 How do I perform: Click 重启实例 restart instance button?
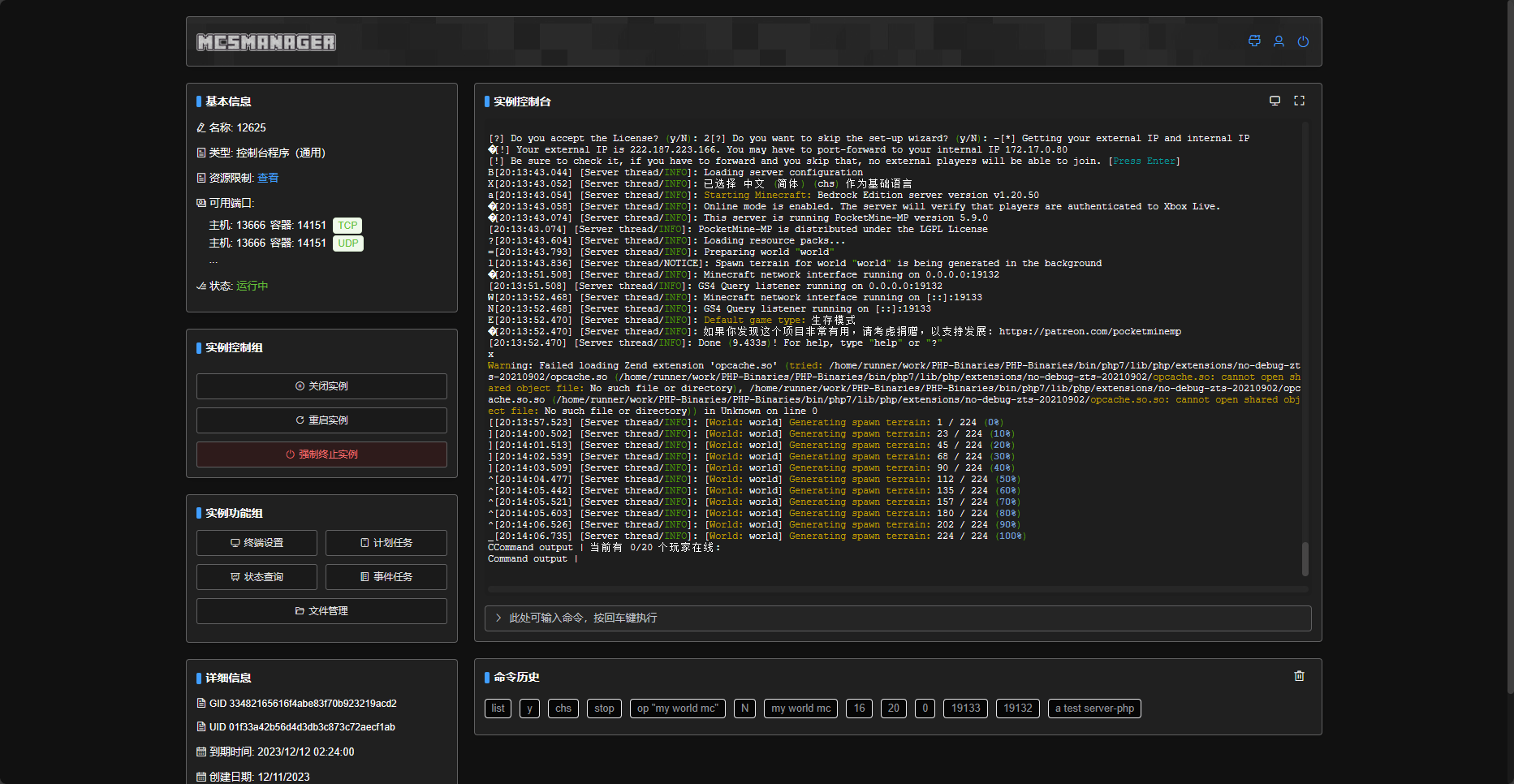coord(321,420)
